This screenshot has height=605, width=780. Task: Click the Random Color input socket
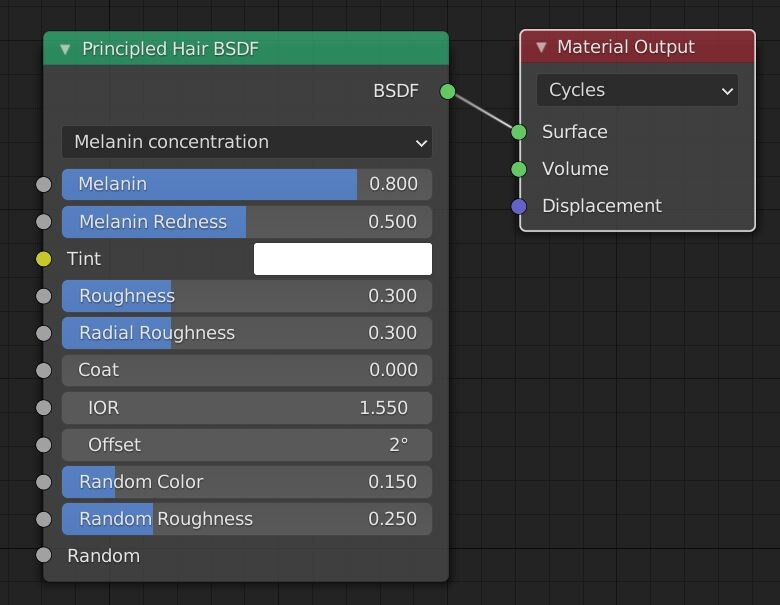(44, 482)
